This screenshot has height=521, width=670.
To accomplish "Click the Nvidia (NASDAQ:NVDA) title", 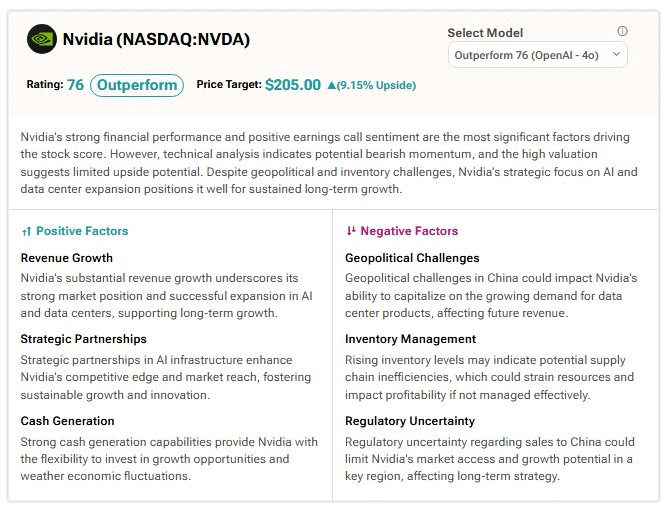I will coord(156,40).
